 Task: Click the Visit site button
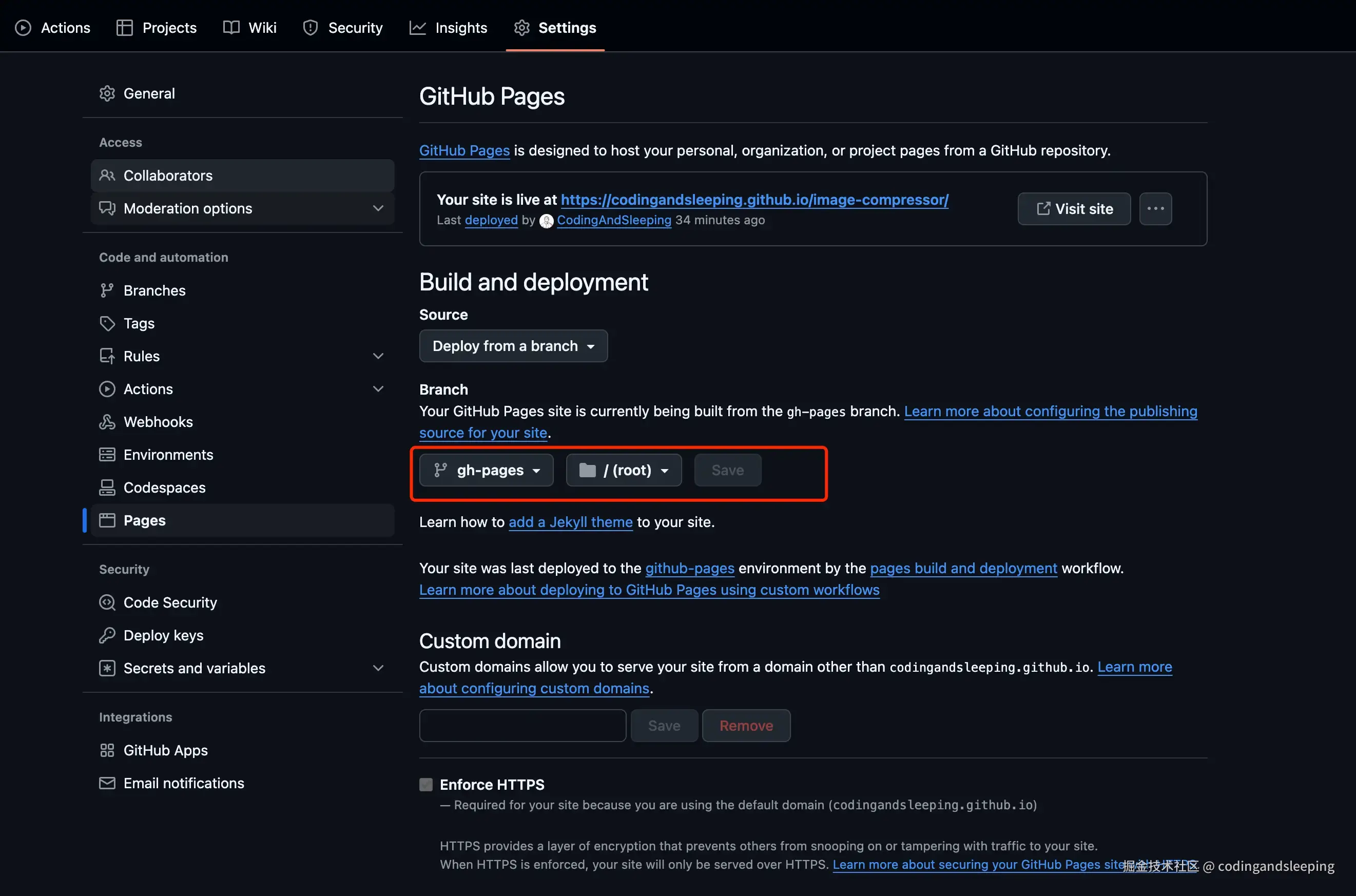point(1074,208)
